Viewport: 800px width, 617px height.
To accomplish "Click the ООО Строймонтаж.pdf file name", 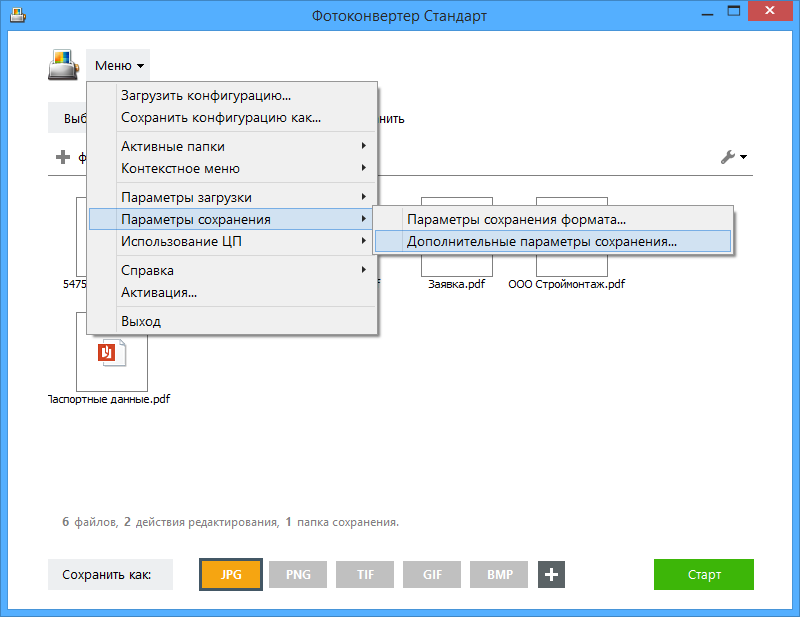I will (x=566, y=284).
